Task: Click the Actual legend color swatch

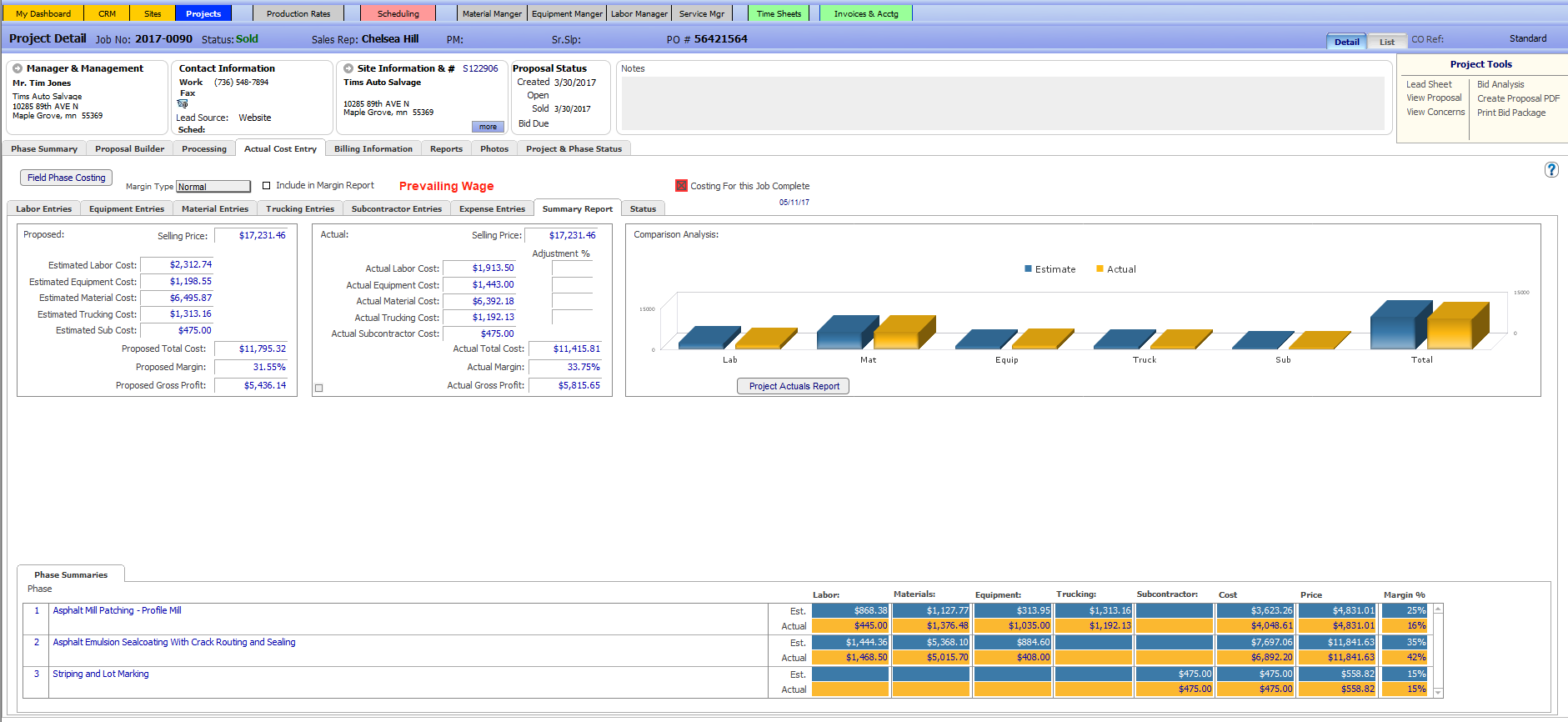Action: pos(1100,268)
